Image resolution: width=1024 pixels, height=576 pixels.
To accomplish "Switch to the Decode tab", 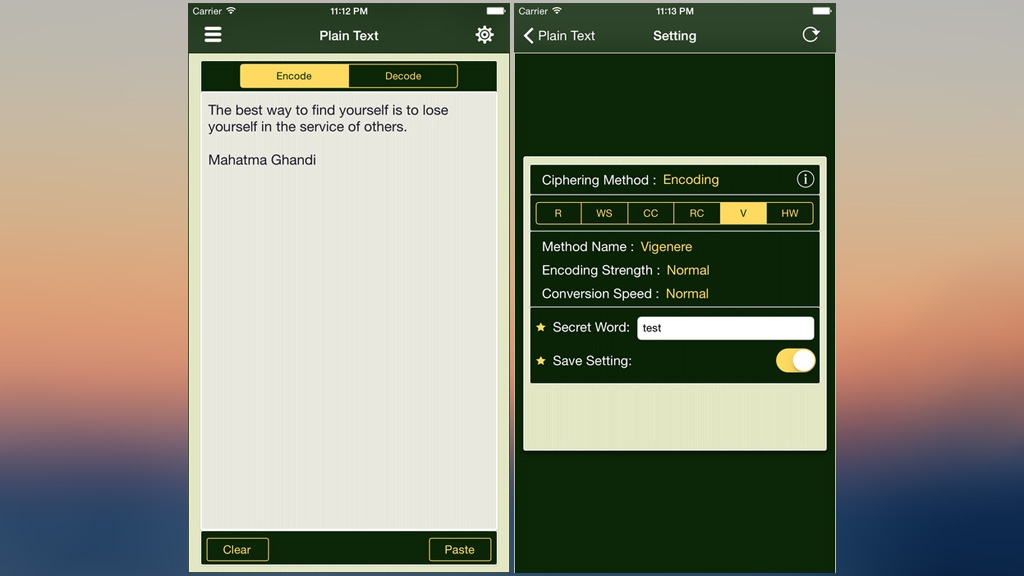I will tap(403, 76).
